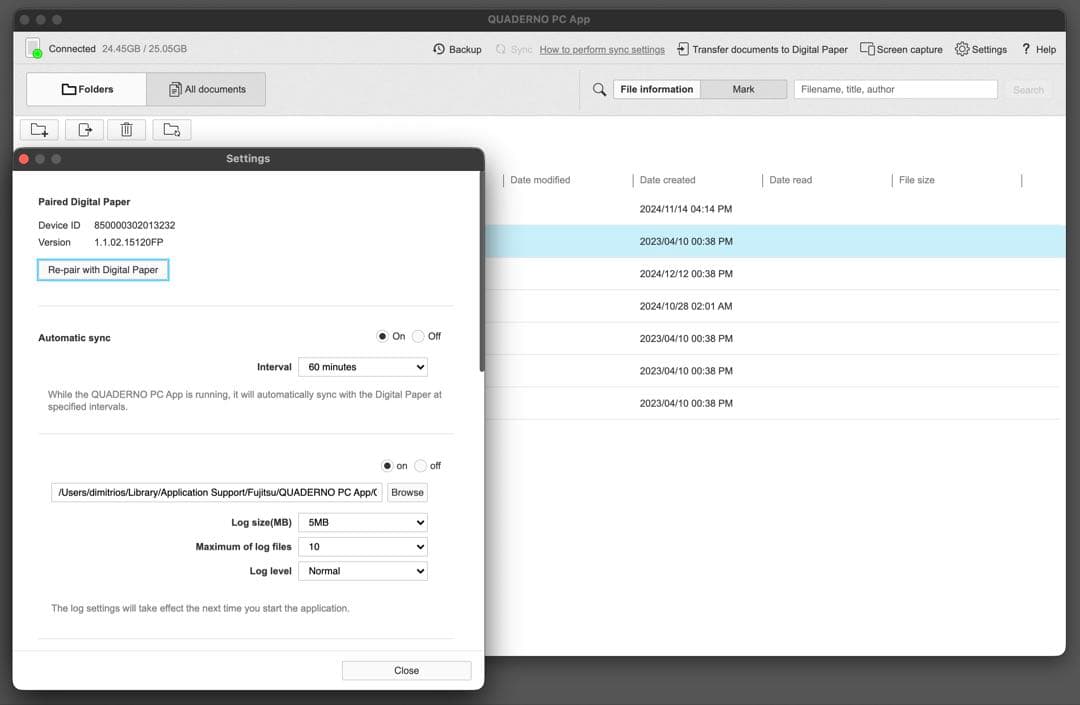Click the trash delete toolbar icon
The height and width of the screenshot is (705, 1080).
pyautogui.click(x=127, y=129)
